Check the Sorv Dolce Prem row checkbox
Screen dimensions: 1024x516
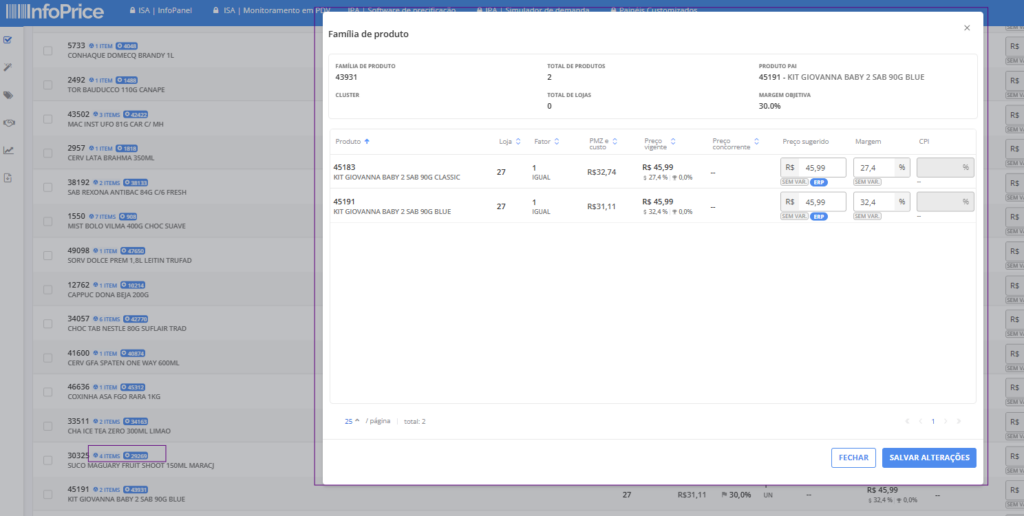tap(48, 255)
